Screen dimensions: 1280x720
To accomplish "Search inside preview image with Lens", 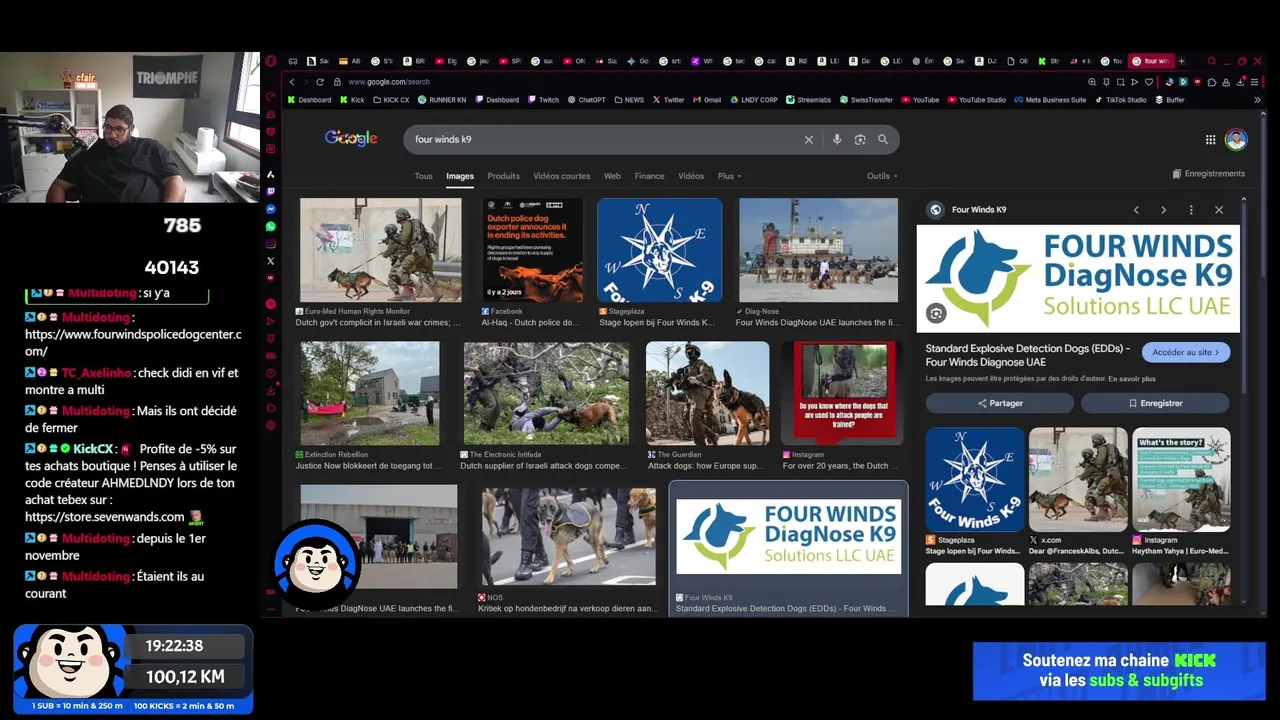I will [x=936, y=313].
